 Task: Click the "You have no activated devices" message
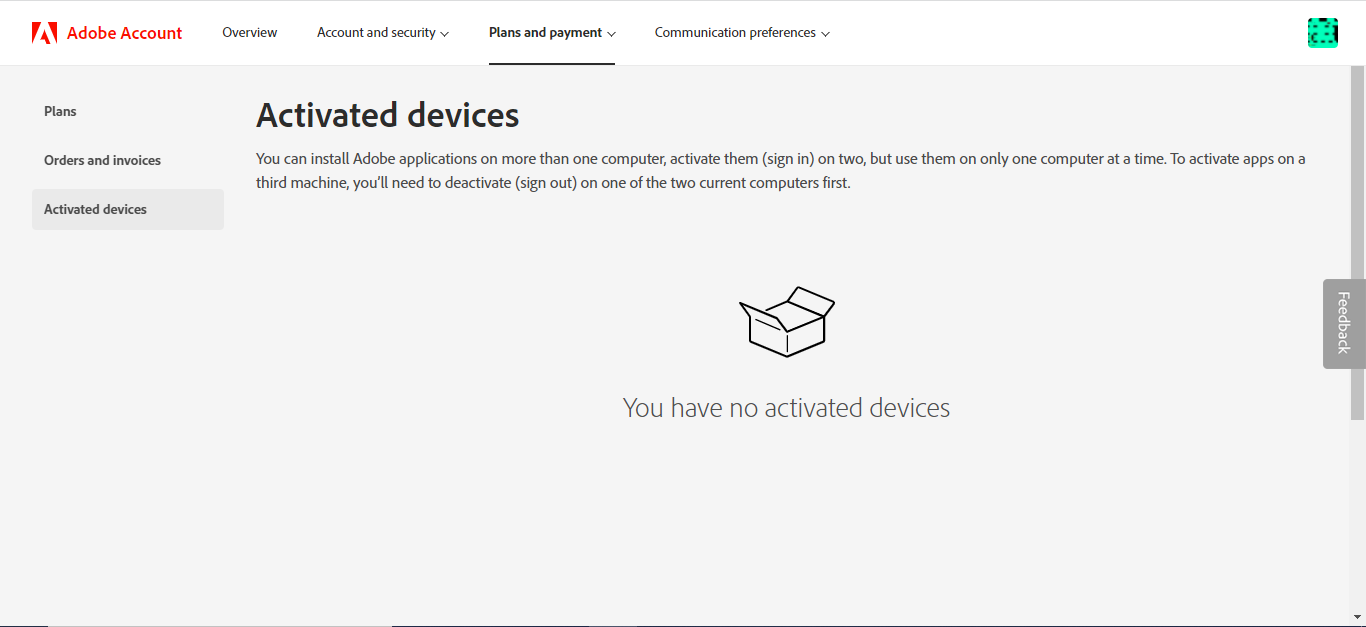click(x=786, y=408)
